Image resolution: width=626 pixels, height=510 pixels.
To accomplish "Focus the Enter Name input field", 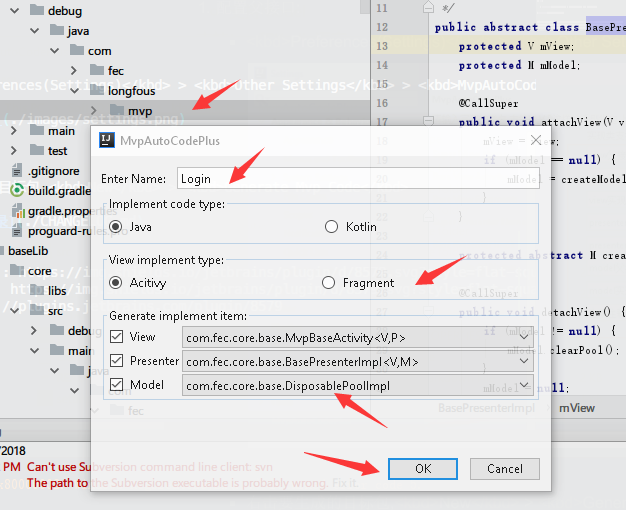I will point(358,178).
